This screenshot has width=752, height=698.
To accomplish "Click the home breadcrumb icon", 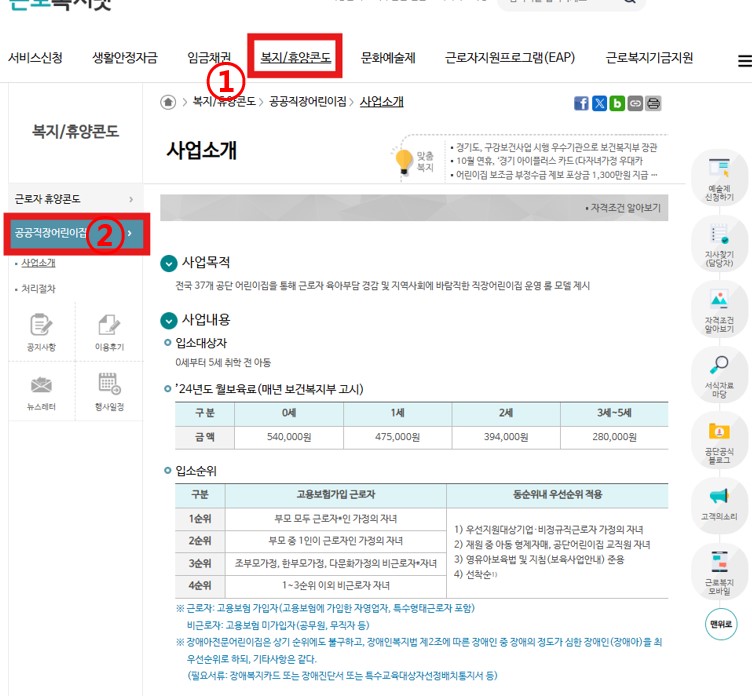I will tap(168, 102).
